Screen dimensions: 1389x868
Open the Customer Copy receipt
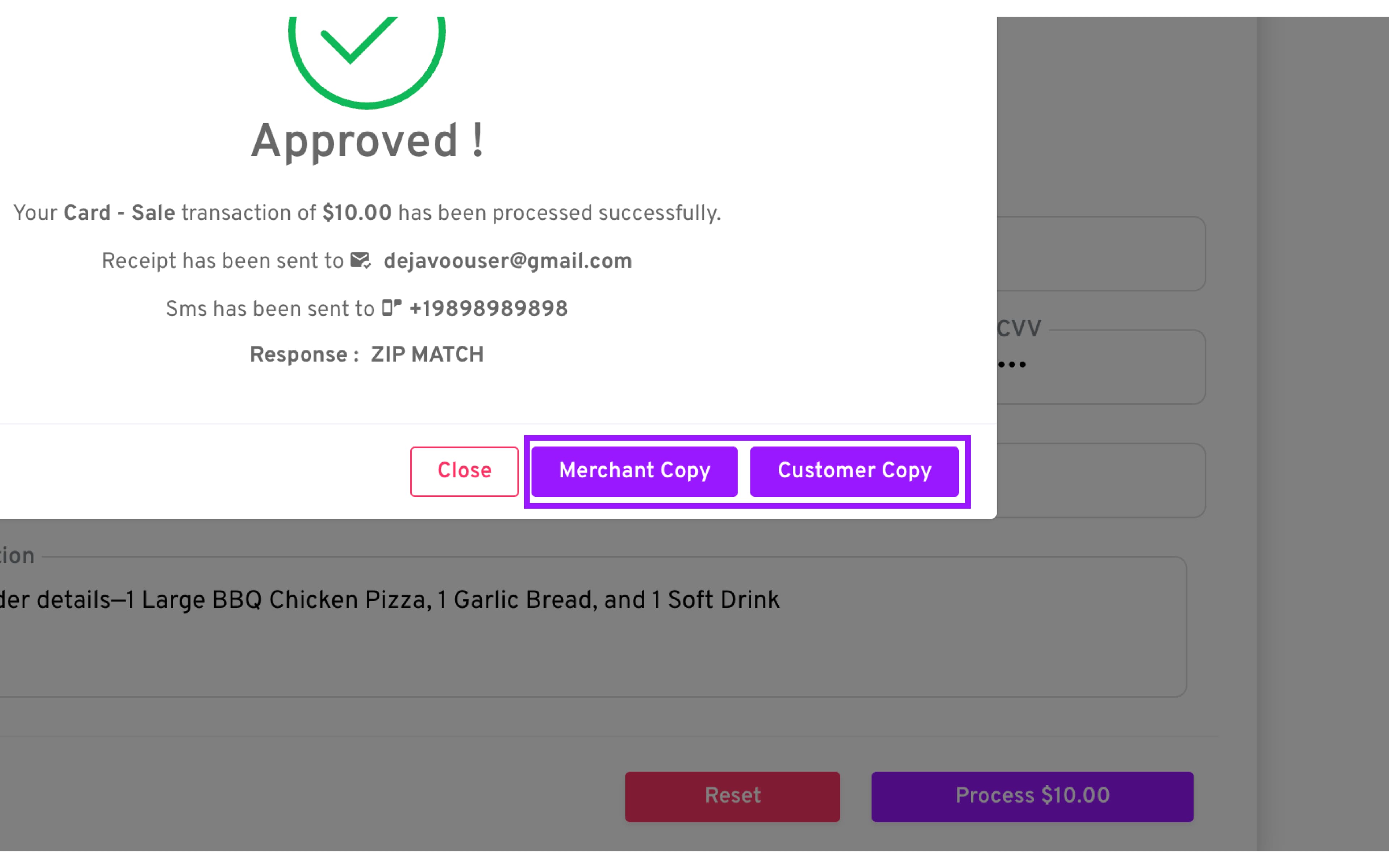854,471
